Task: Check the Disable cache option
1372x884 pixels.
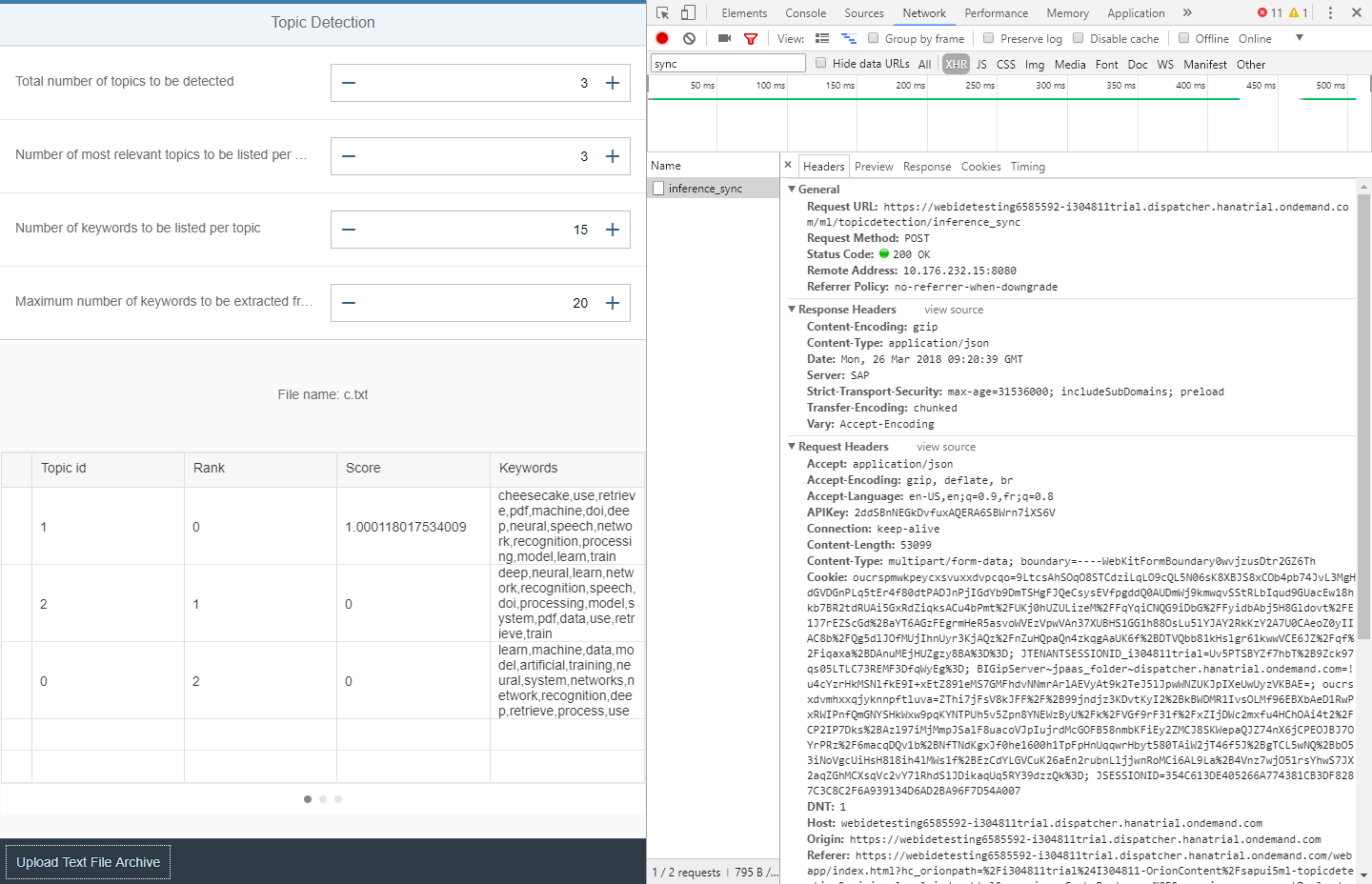Action: (x=1078, y=38)
